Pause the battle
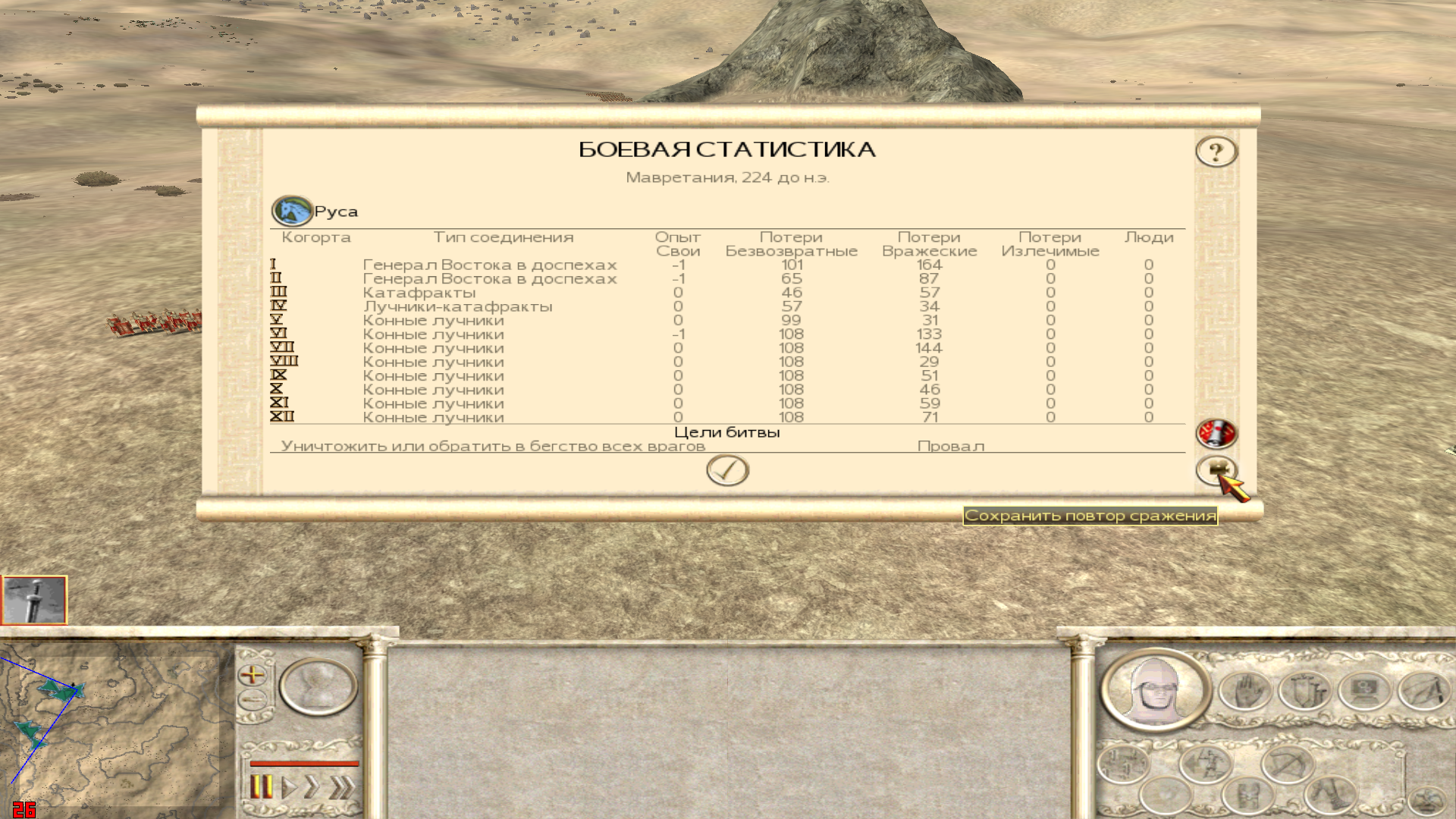Viewport: 1456px width, 819px height. [x=261, y=788]
